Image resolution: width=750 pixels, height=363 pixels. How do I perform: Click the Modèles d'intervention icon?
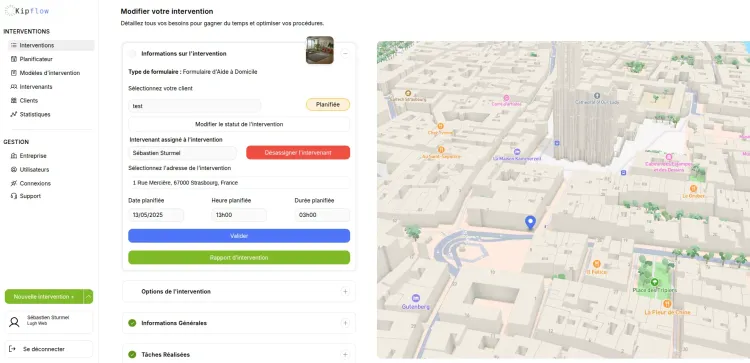coord(14,73)
